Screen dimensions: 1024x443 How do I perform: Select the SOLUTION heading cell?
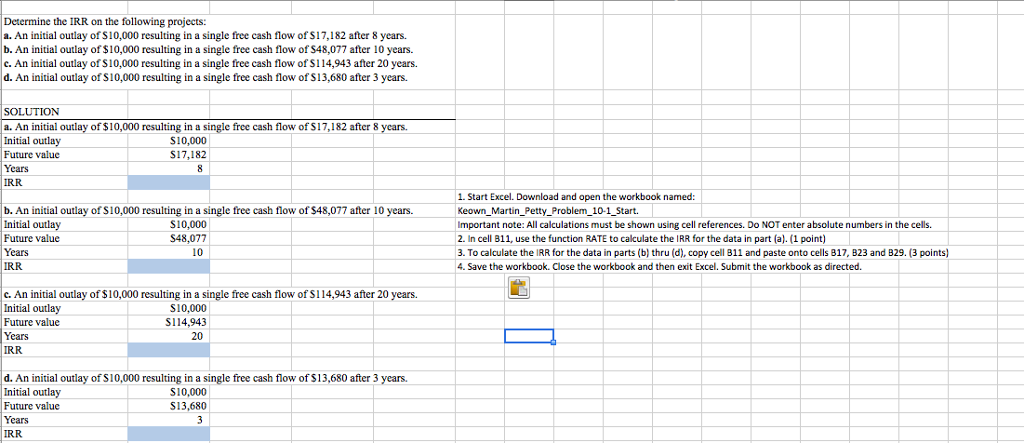click(x=31, y=113)
